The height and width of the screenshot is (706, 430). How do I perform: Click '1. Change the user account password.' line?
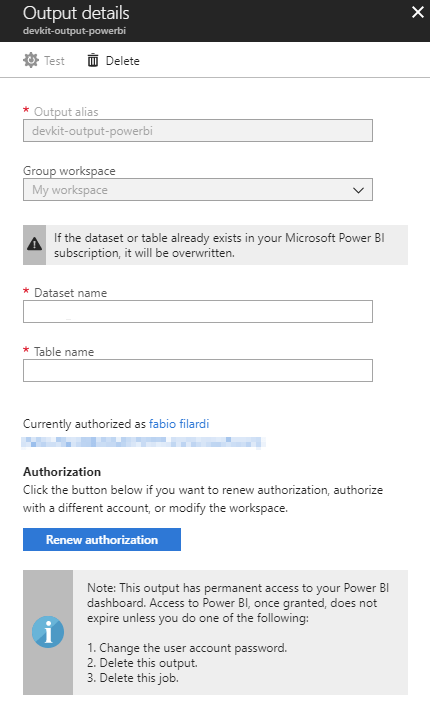click(187, 648)
